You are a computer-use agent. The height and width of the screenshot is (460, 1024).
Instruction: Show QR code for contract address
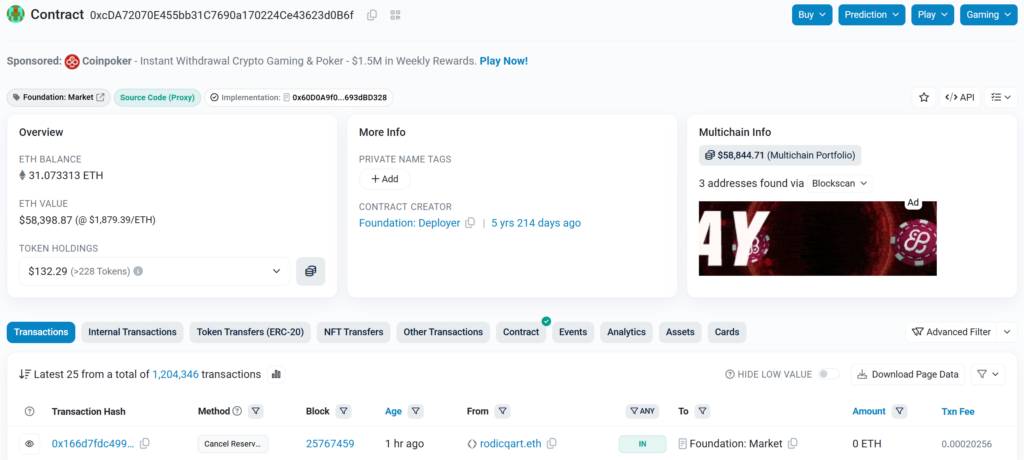coord(395,15)
